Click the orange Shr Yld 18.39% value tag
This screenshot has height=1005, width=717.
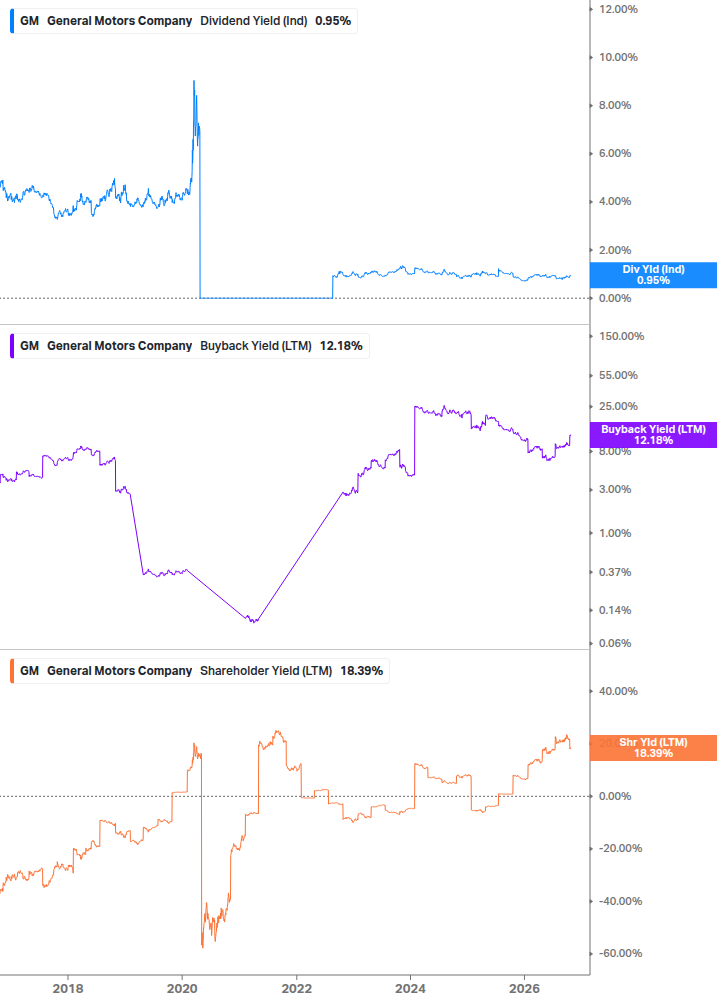653,748
